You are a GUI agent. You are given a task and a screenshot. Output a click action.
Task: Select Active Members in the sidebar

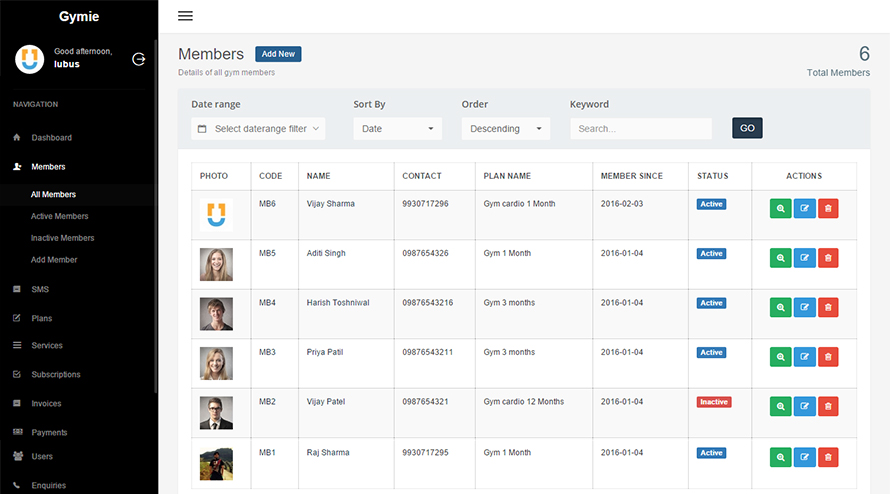pyautogui.click(x=60, y=216)
